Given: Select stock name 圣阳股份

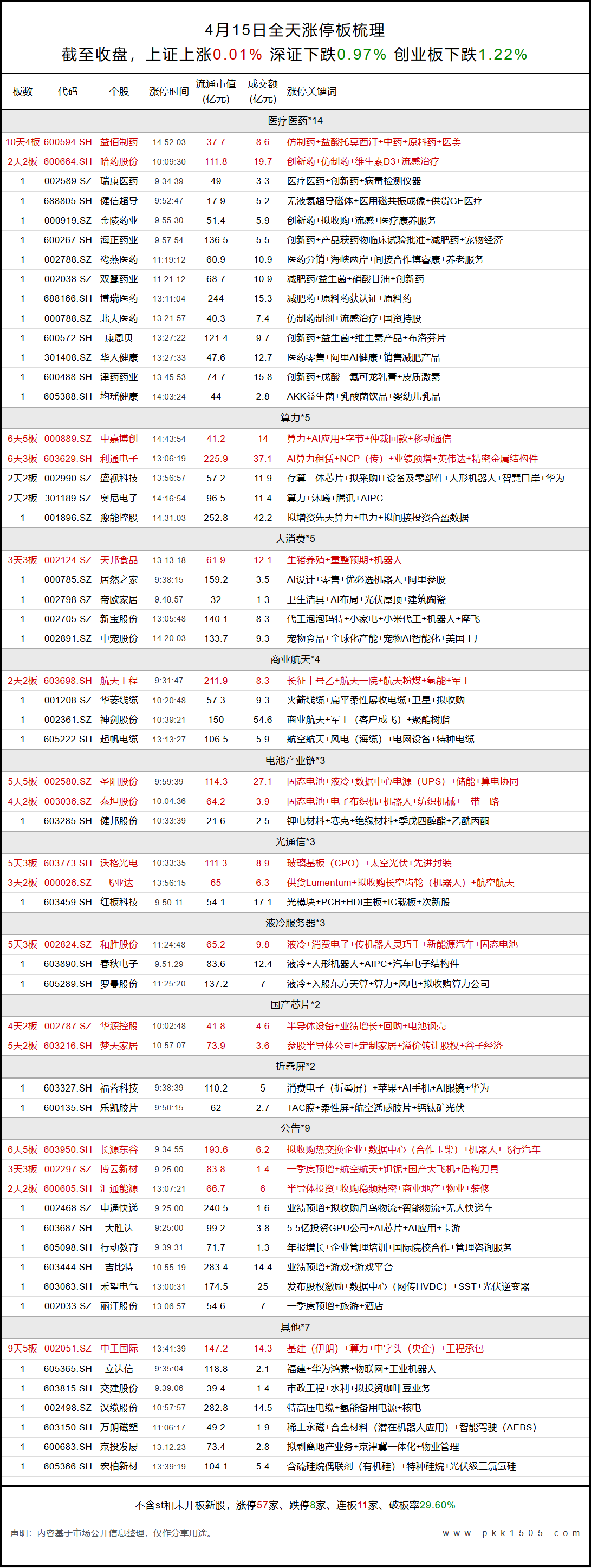Looking at the screenshot, I should (x=119, y=781).
